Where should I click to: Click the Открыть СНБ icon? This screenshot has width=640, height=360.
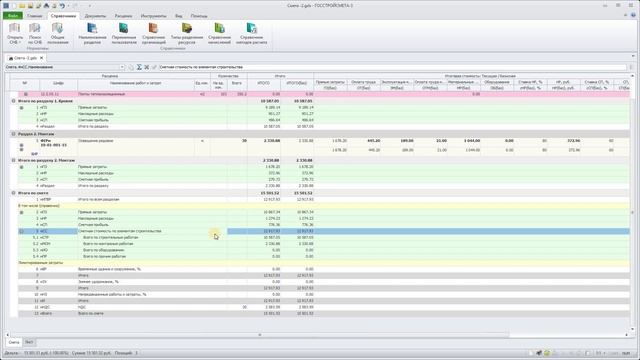pos(15,28)
